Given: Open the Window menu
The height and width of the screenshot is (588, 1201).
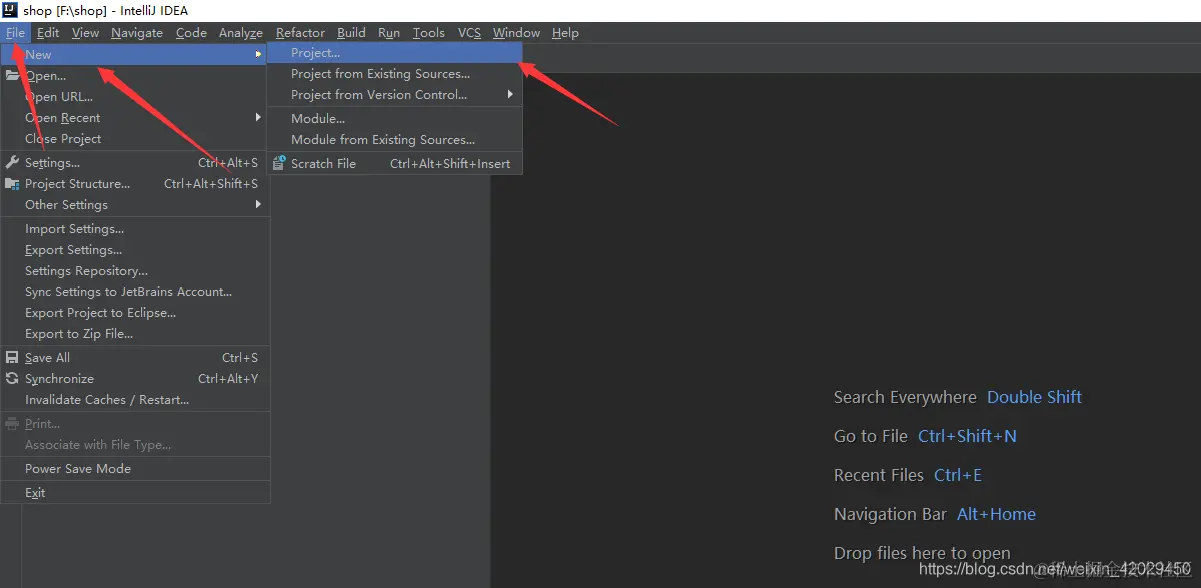Looking at the screenshot, I should click(516, 33).
